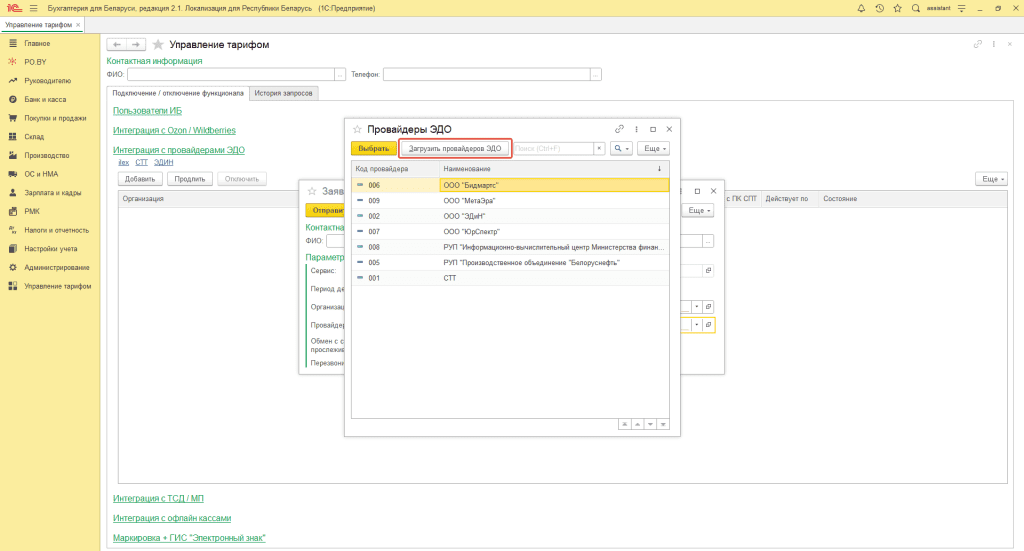
Task: Open favorites star in top bar
Action: tap(897, 8)
